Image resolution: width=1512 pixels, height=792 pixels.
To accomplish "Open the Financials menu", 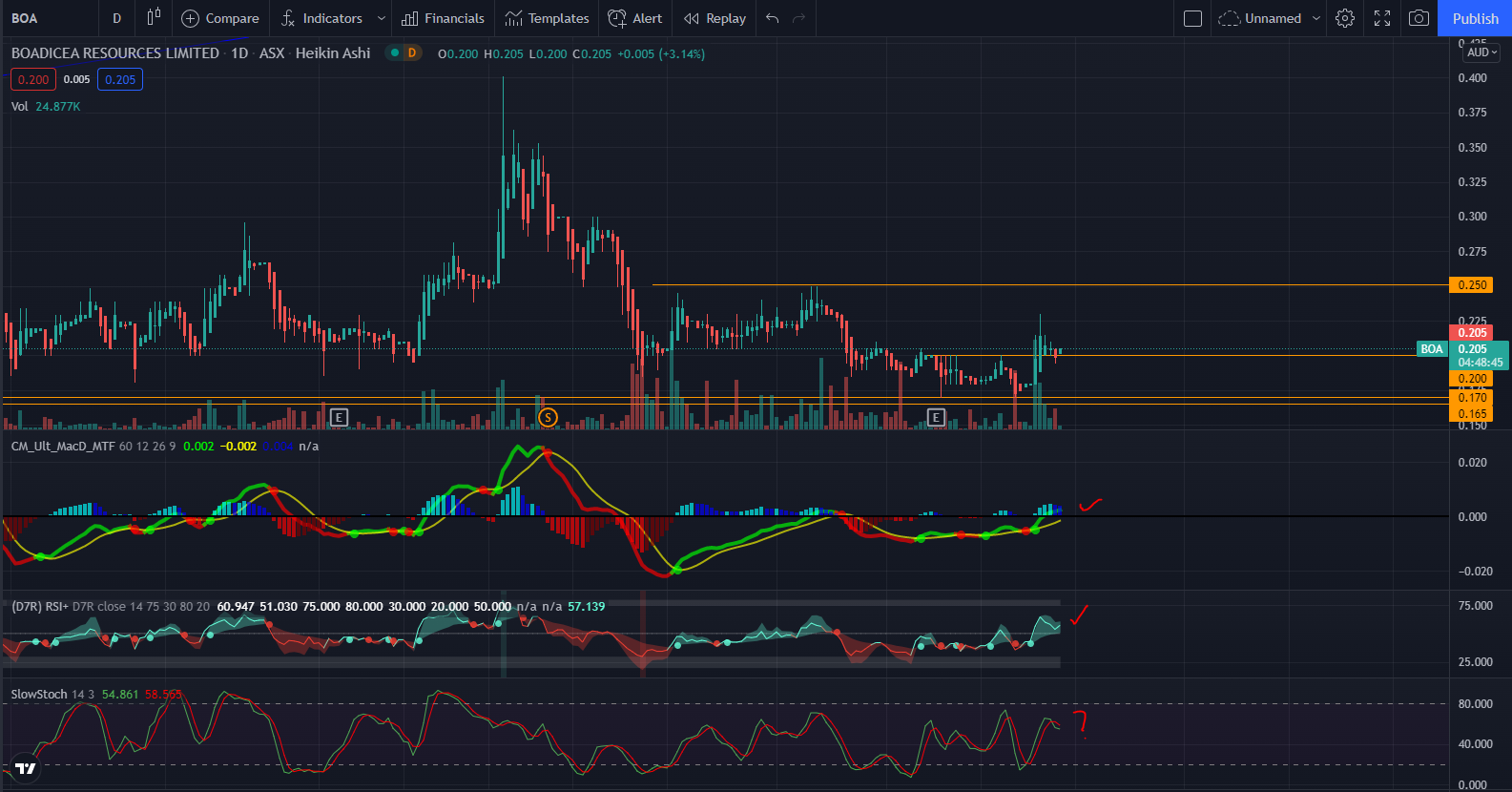I will click(444, 18).
